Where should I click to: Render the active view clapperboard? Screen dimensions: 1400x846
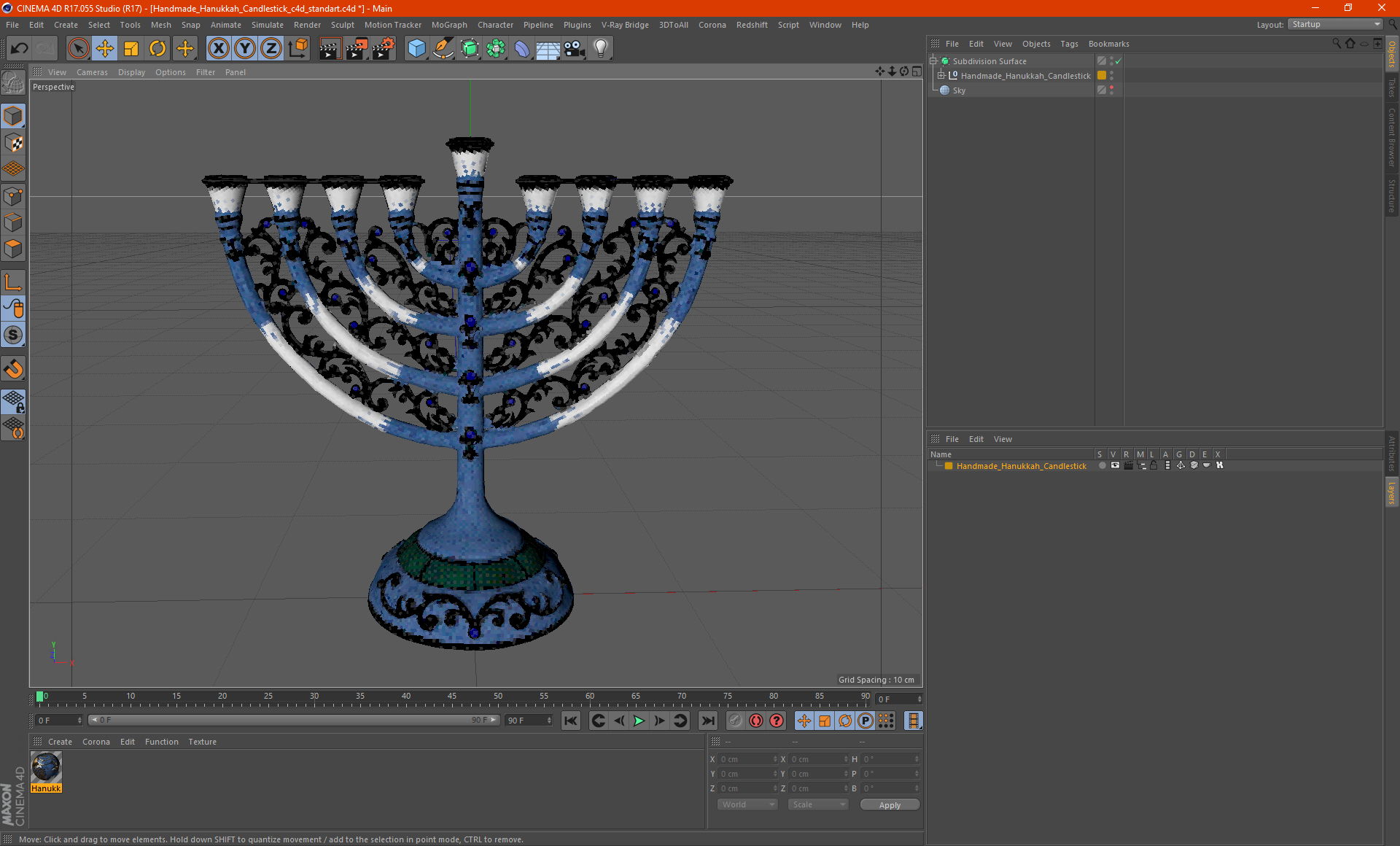(330, 49)
